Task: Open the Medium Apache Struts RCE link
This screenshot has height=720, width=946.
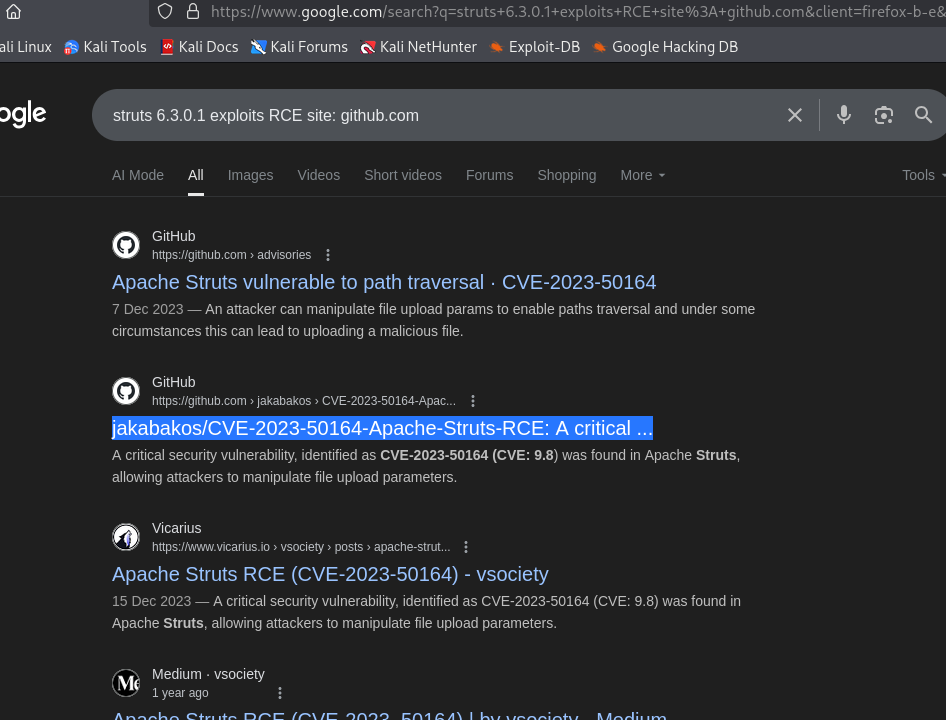Action: coord(389,715)
